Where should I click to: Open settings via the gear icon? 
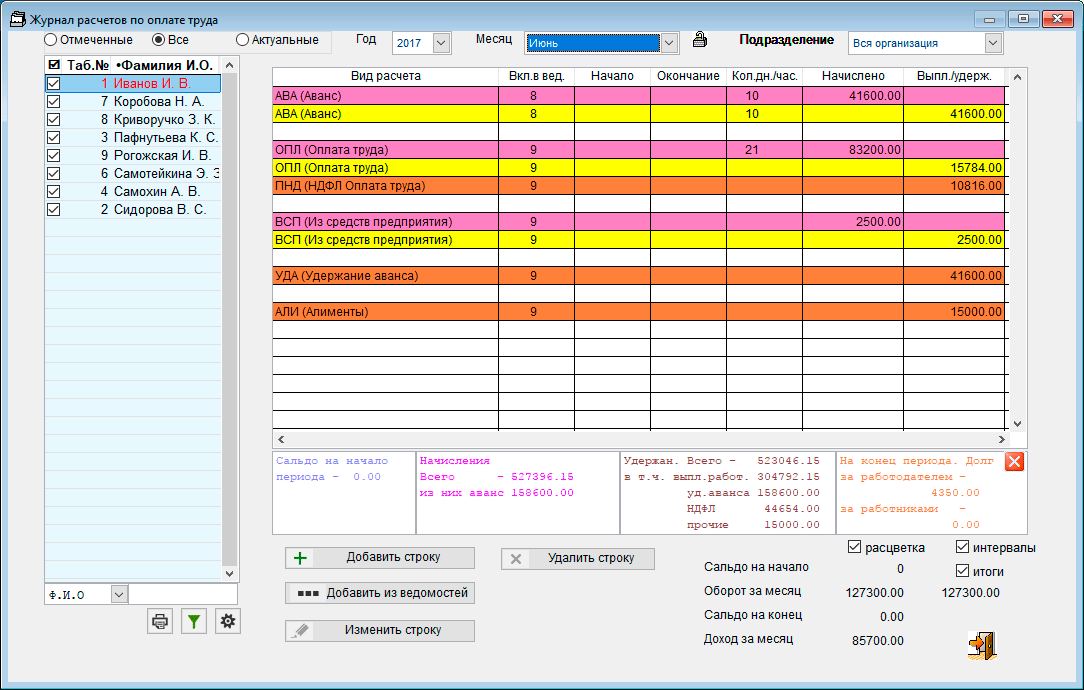click(x=227, y=622)
